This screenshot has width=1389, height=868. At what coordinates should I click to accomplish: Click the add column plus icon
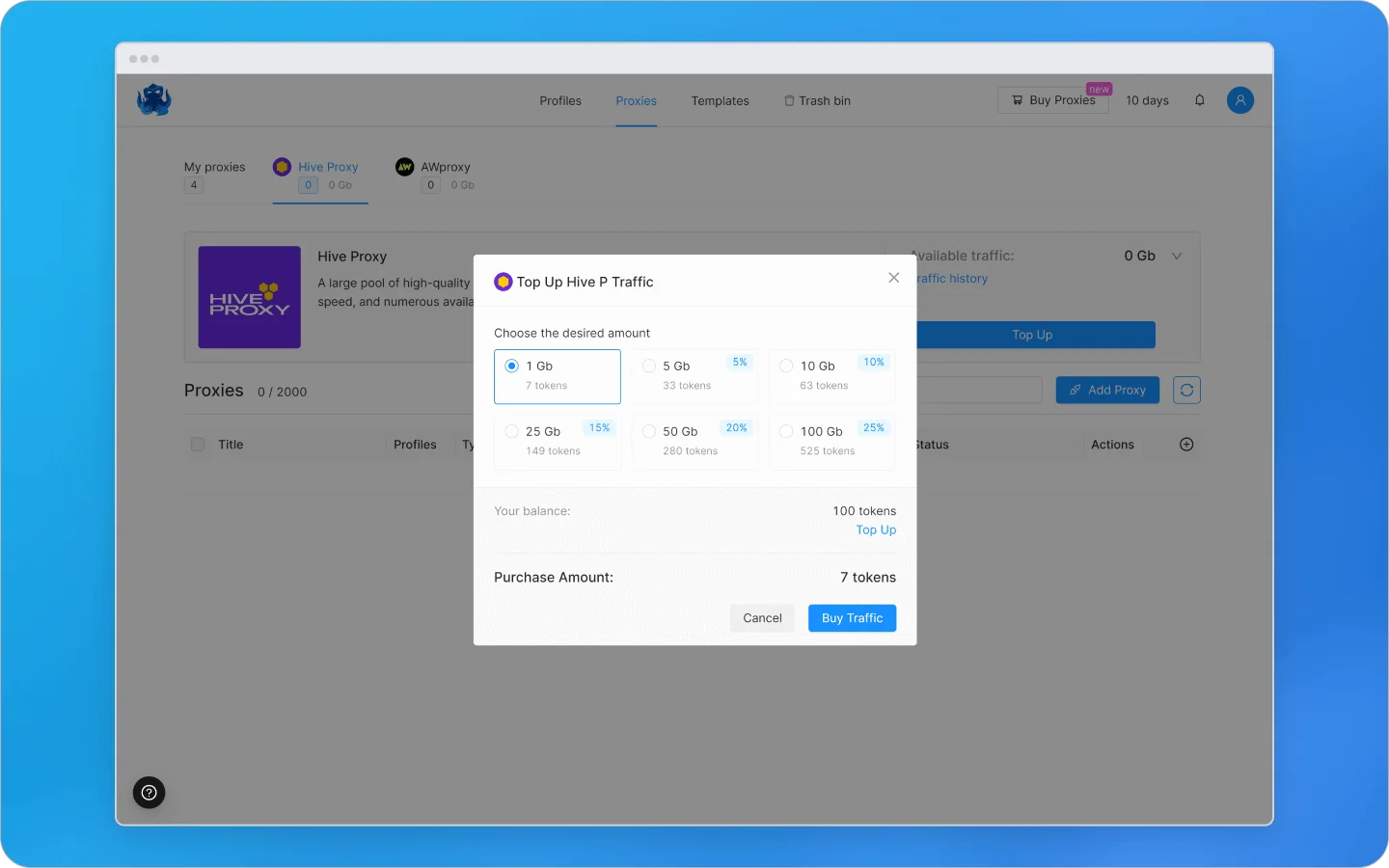1186,445
